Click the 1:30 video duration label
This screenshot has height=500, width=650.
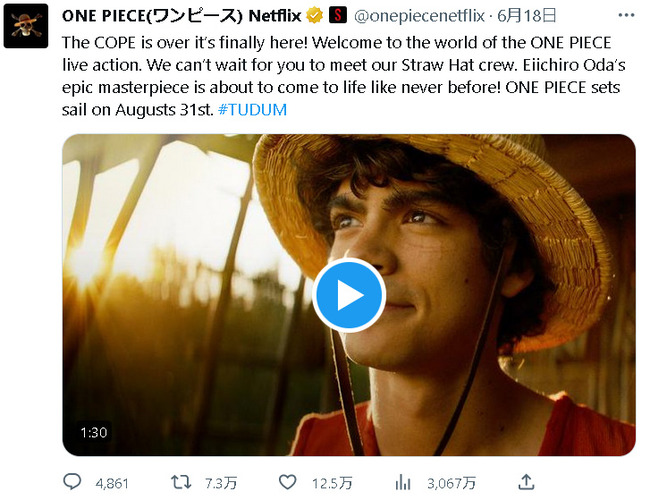[93, 433]
